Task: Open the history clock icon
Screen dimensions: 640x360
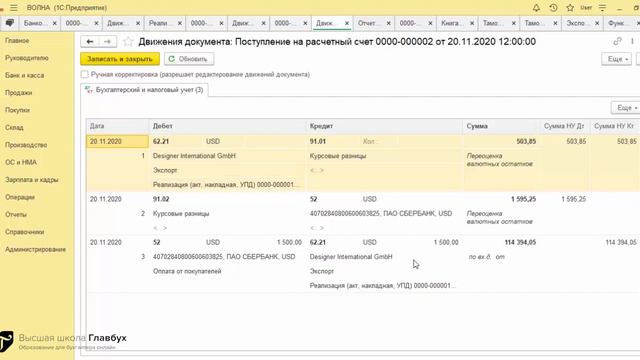Action: coord(553,8)
